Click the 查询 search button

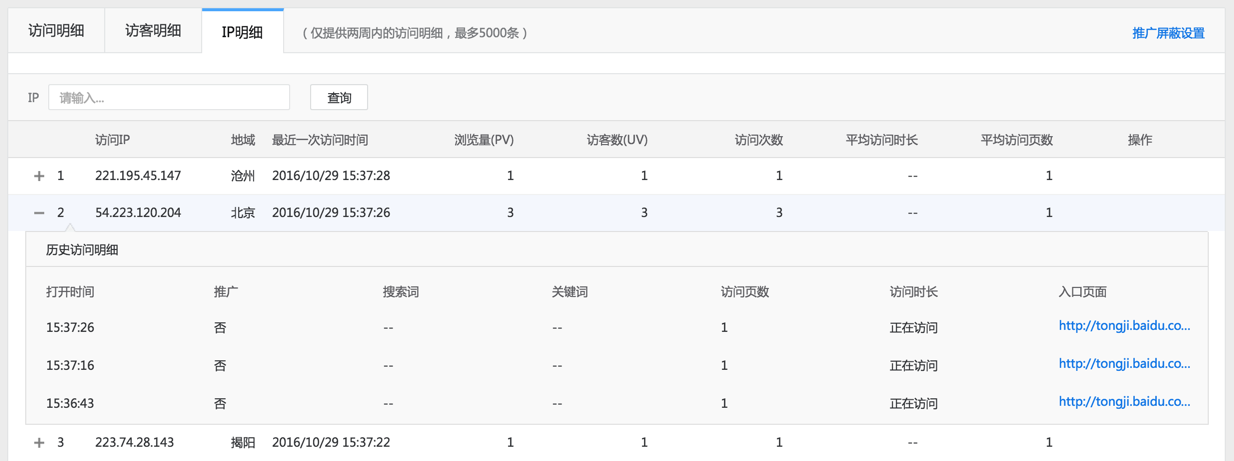(339, 98)
